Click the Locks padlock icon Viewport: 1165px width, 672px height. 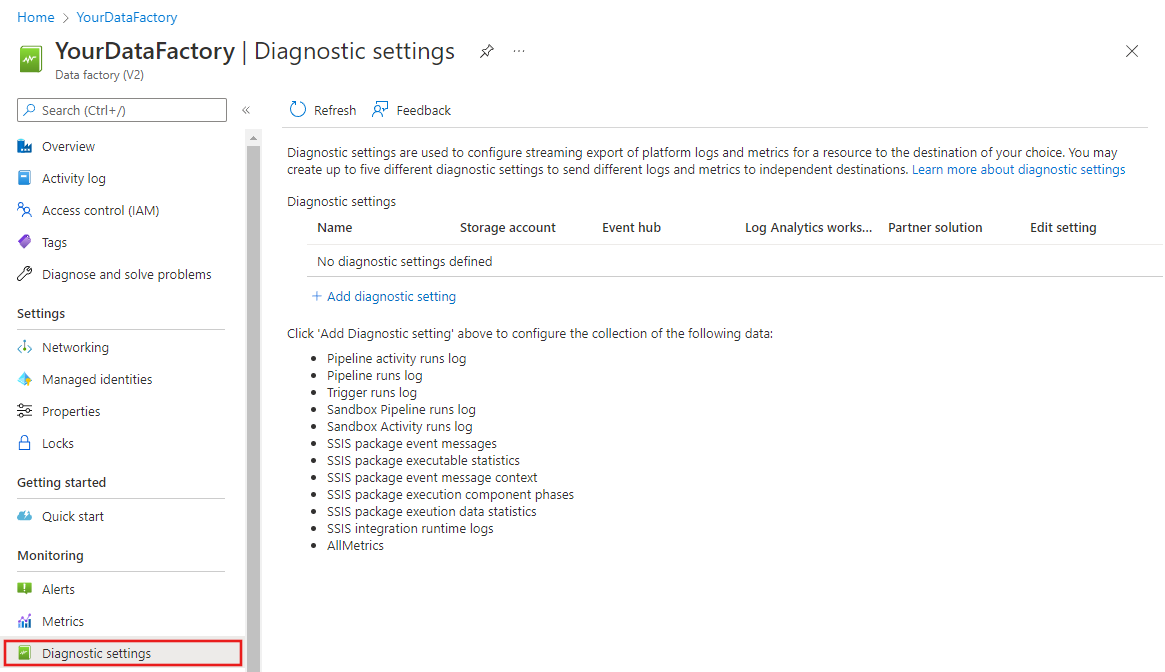[25, 444]
